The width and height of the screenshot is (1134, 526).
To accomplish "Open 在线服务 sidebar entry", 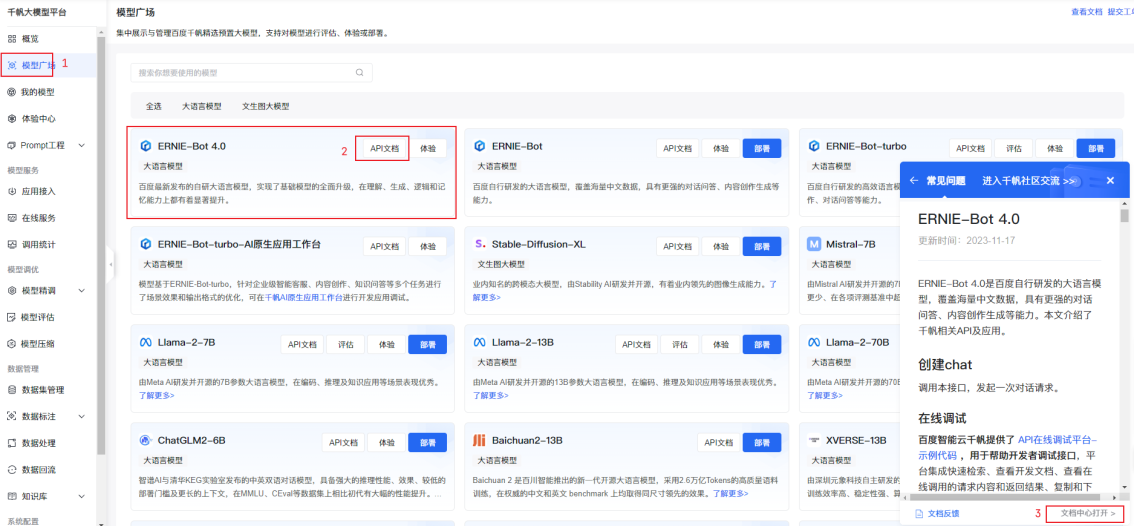I will click(x=38, y=218).
